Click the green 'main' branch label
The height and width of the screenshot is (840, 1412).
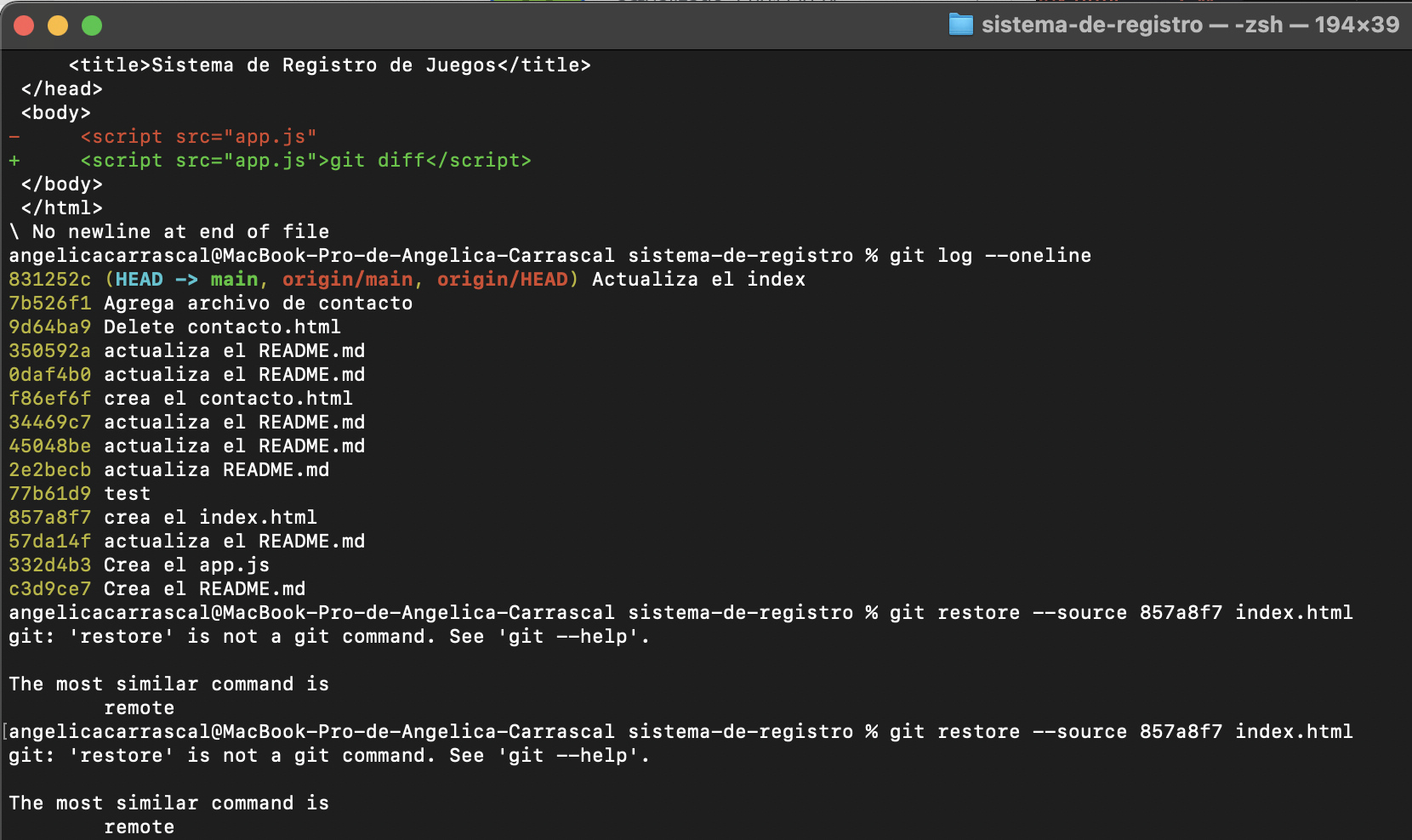[x=234, y=280]
